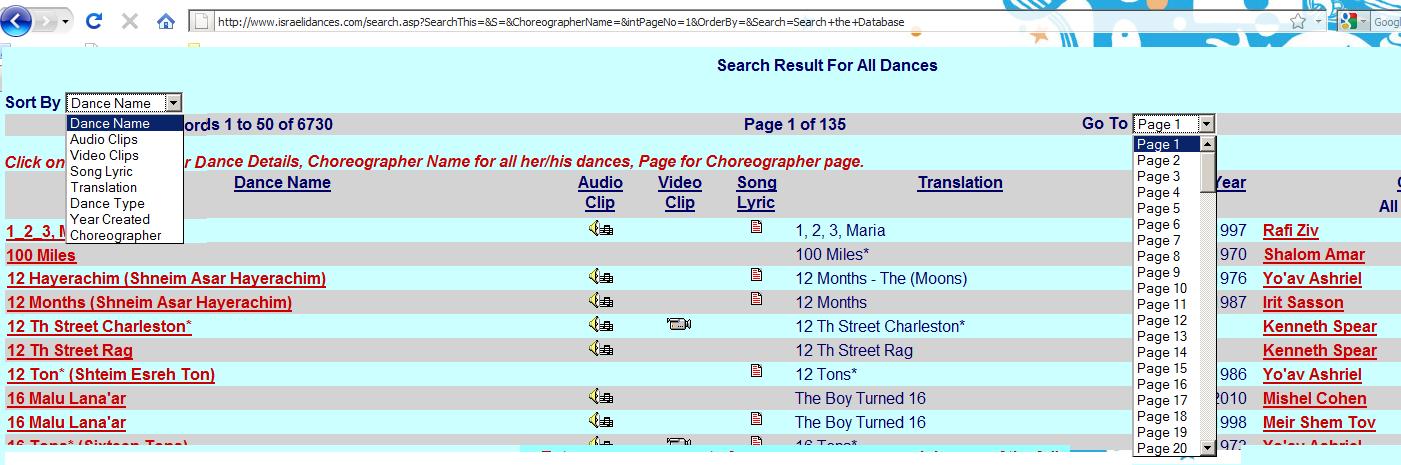Open song lyric for Meir Shem Tov's 16 Malu Lana'ar
This screenshot has height=465, width=1401.
pos(756,419)
